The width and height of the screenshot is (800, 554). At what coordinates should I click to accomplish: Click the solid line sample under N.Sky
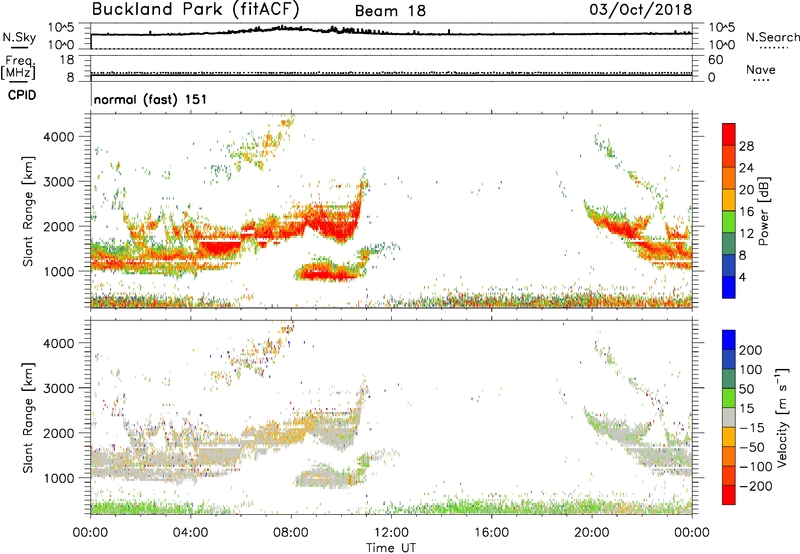click(x=19, y=47)
